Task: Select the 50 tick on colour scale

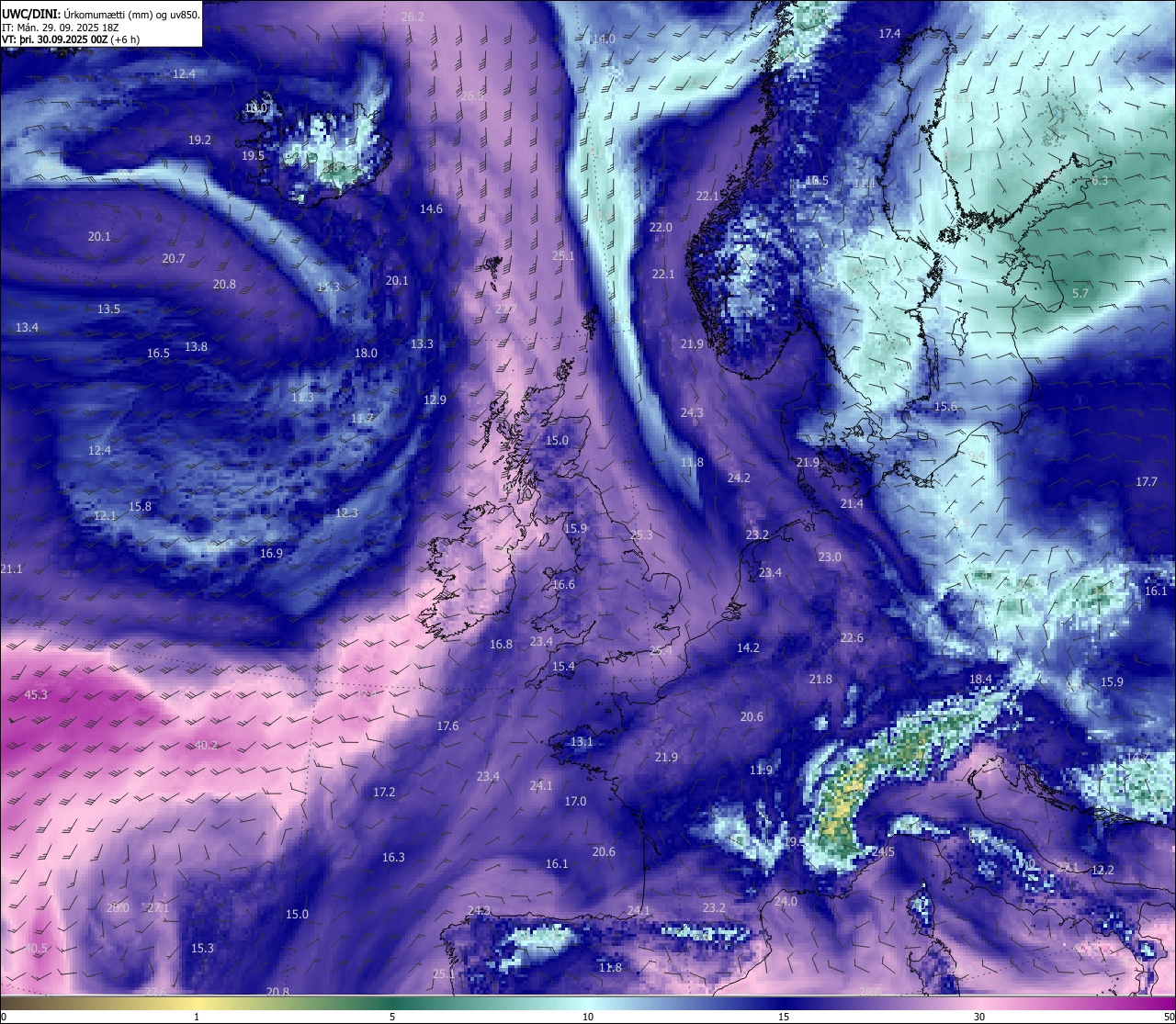Action: click(x=1169, y=1017)
